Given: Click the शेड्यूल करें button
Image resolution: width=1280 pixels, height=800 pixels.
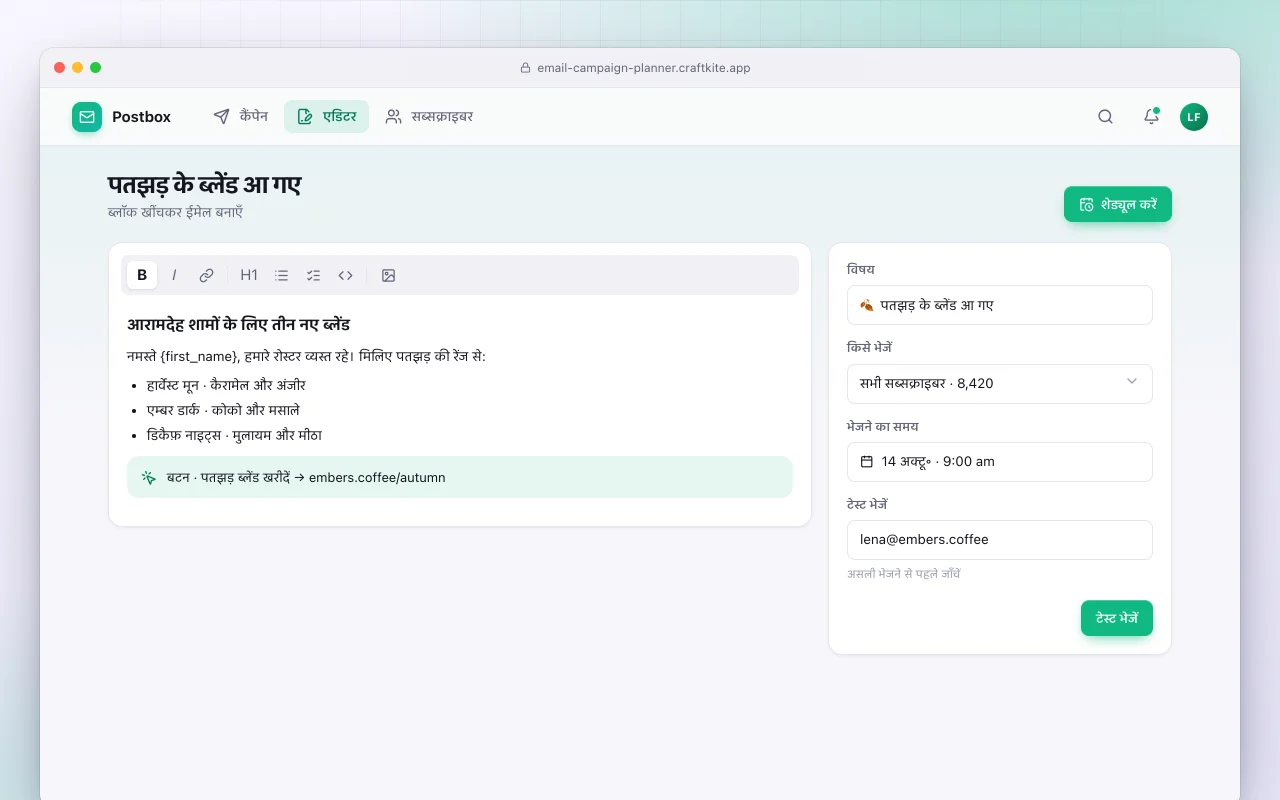Looking at the screenshot, I should point(1118,204).
